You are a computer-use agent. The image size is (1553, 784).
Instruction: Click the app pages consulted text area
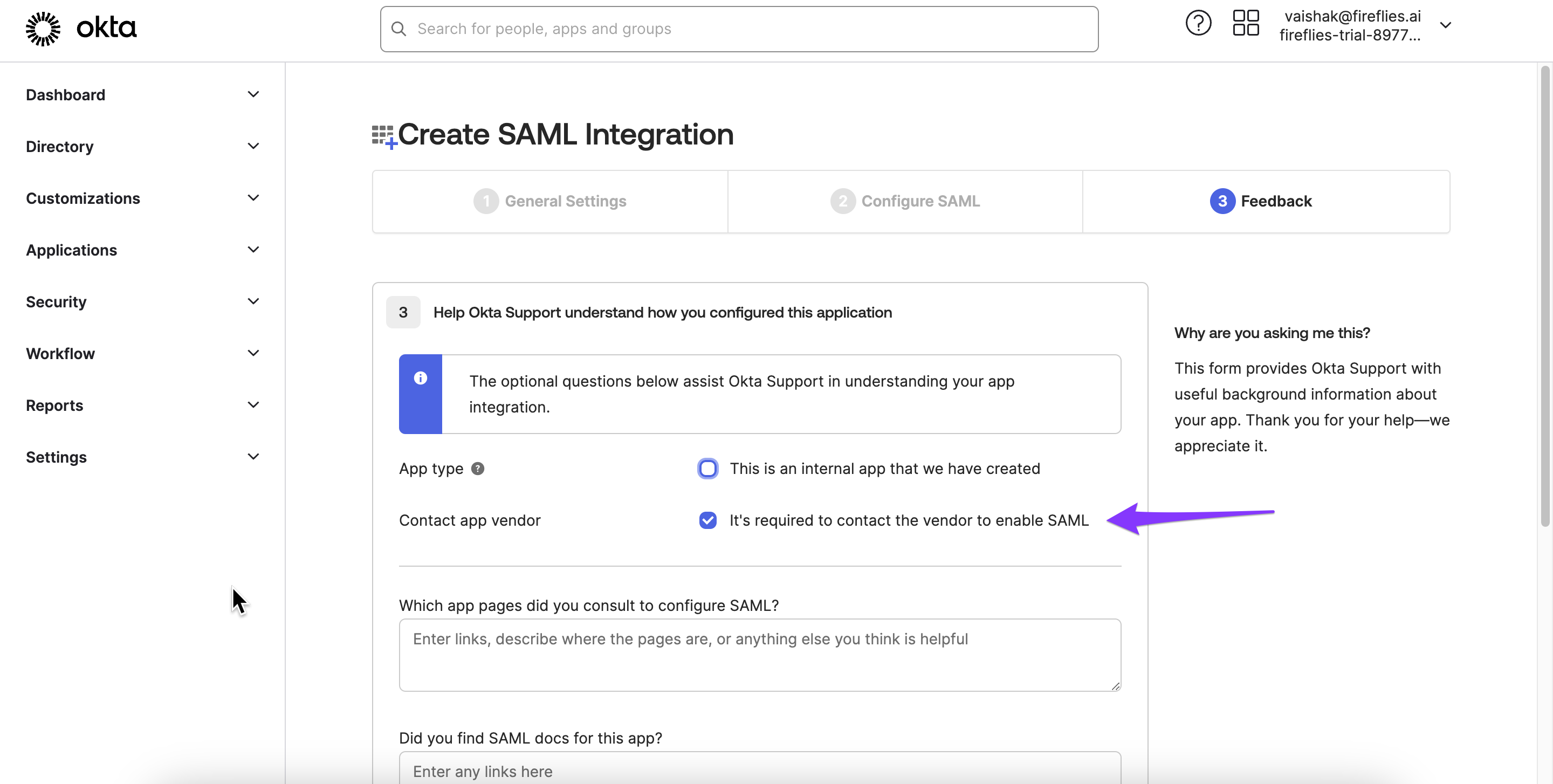click(x=760, y=655)
